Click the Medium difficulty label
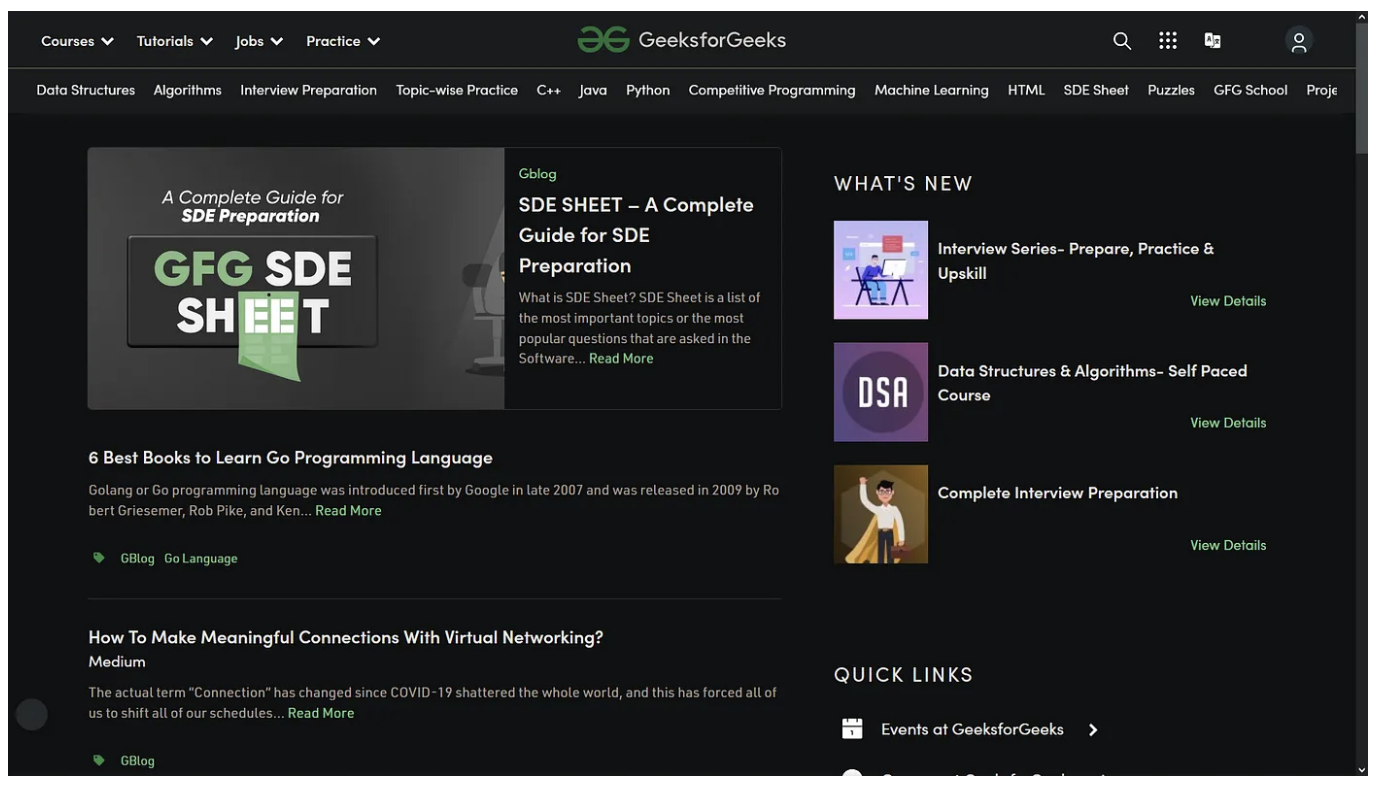The image size is (1378, 786). pyautogui.click(x=117, y=661)
